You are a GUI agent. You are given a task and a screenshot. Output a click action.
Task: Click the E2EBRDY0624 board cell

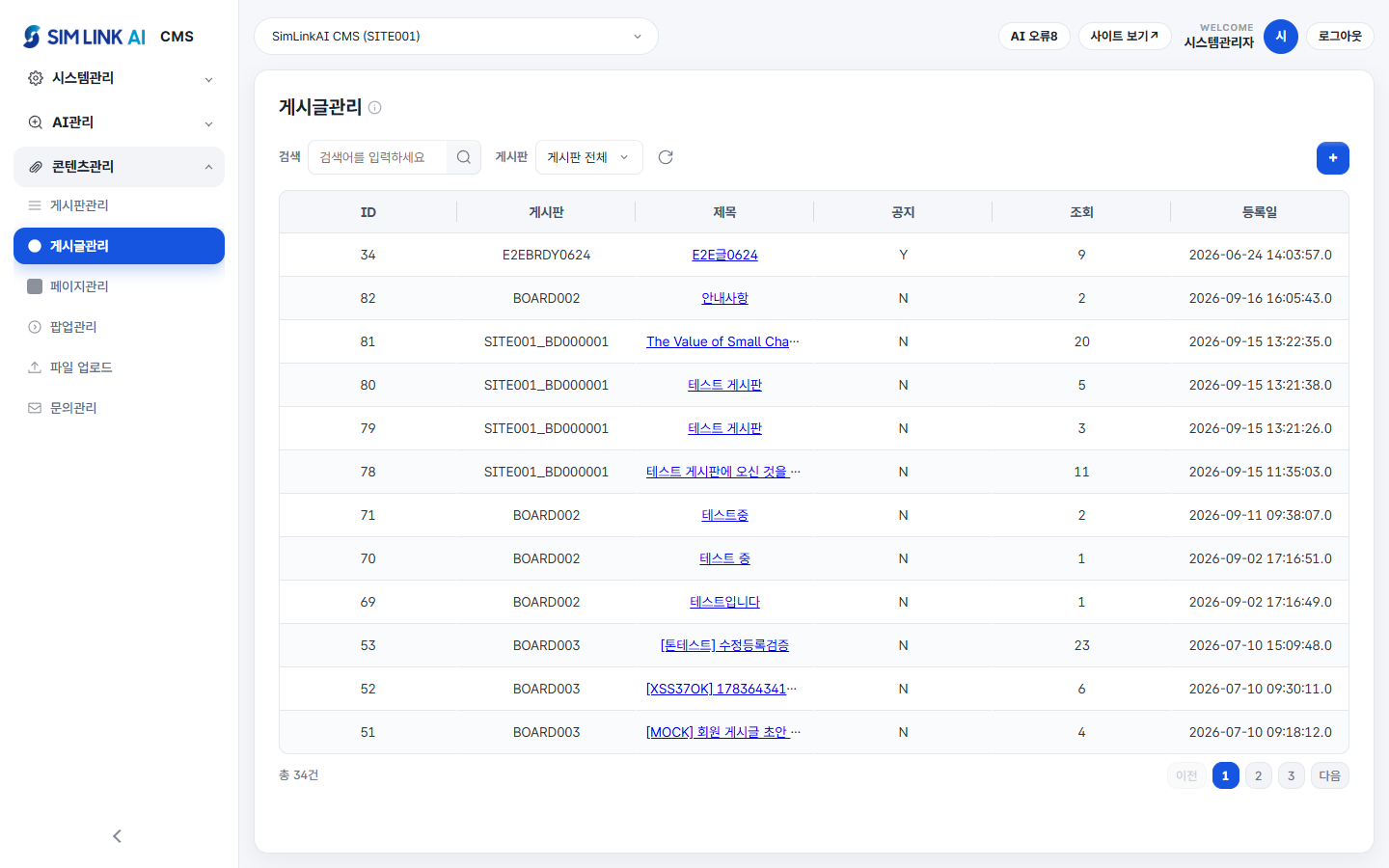point(546,255)
